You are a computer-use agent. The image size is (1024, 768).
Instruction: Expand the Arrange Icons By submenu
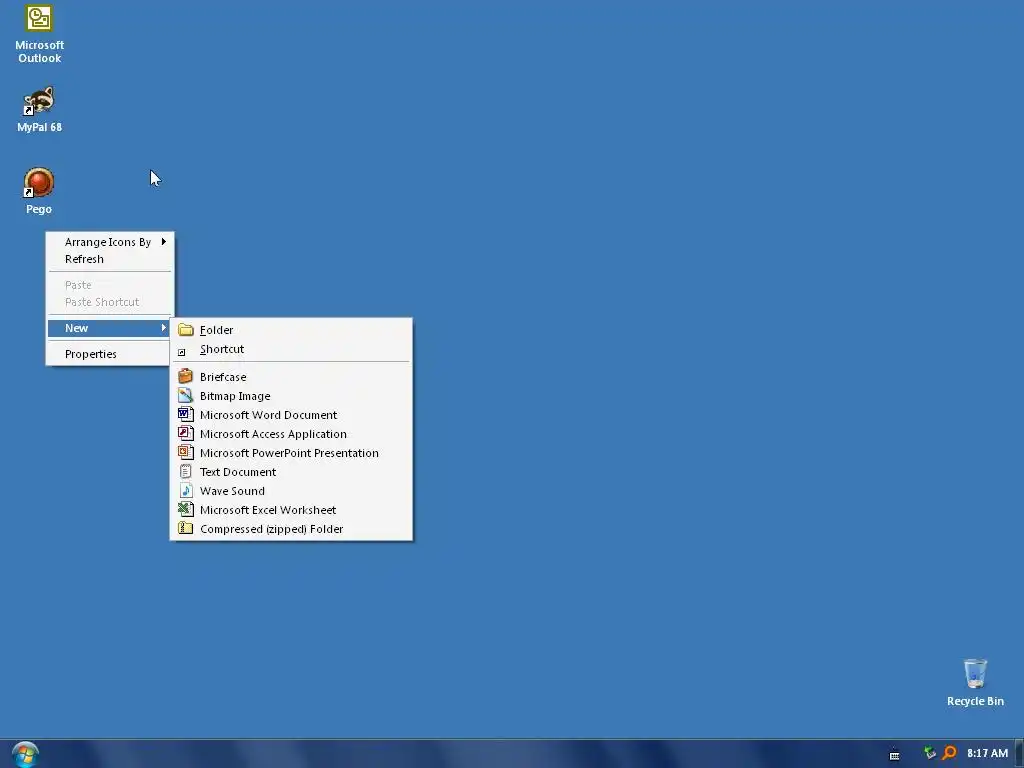(x=110, y=242)
